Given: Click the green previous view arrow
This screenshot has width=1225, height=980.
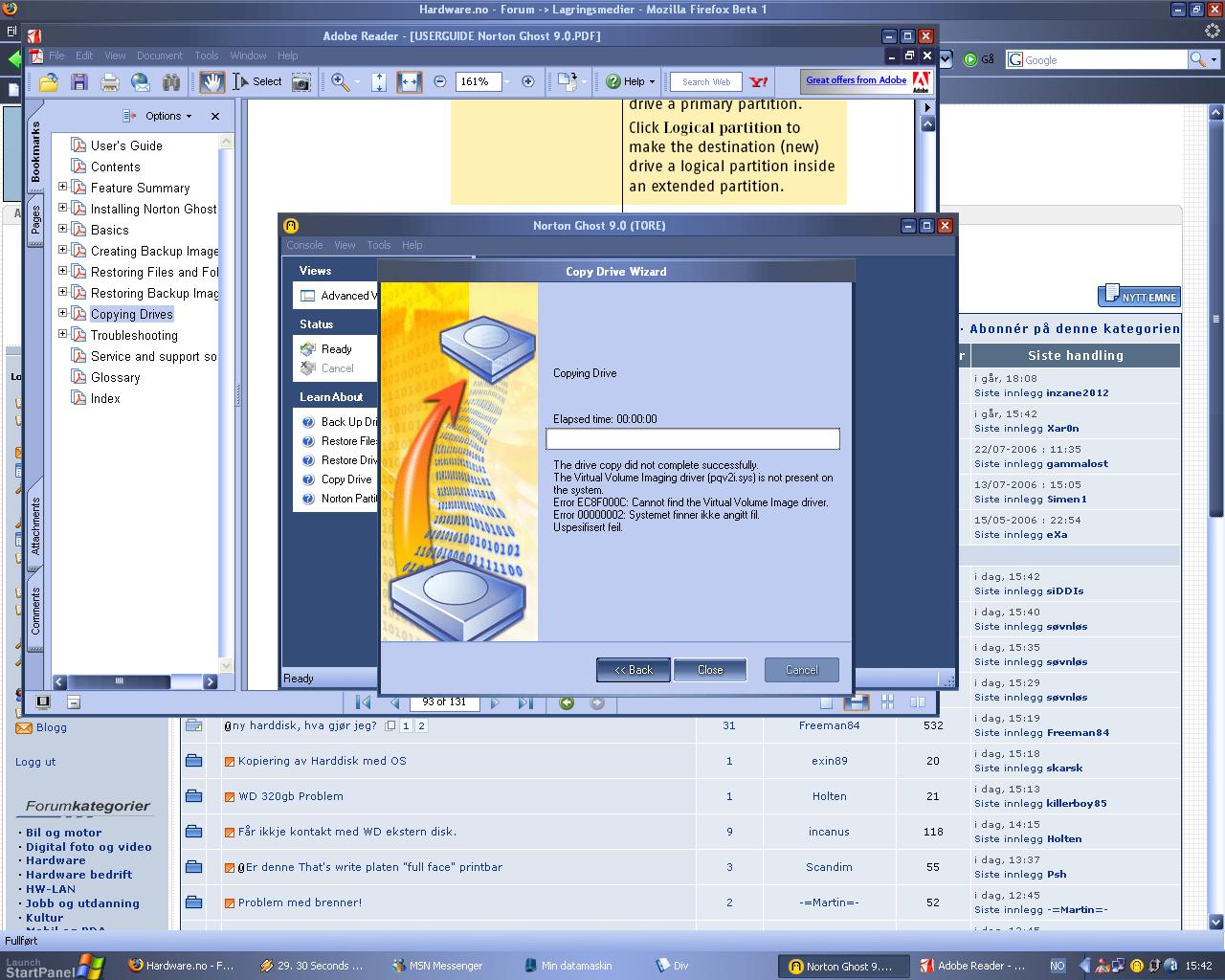Looking at the screenshot, I should tap(567, 702).
